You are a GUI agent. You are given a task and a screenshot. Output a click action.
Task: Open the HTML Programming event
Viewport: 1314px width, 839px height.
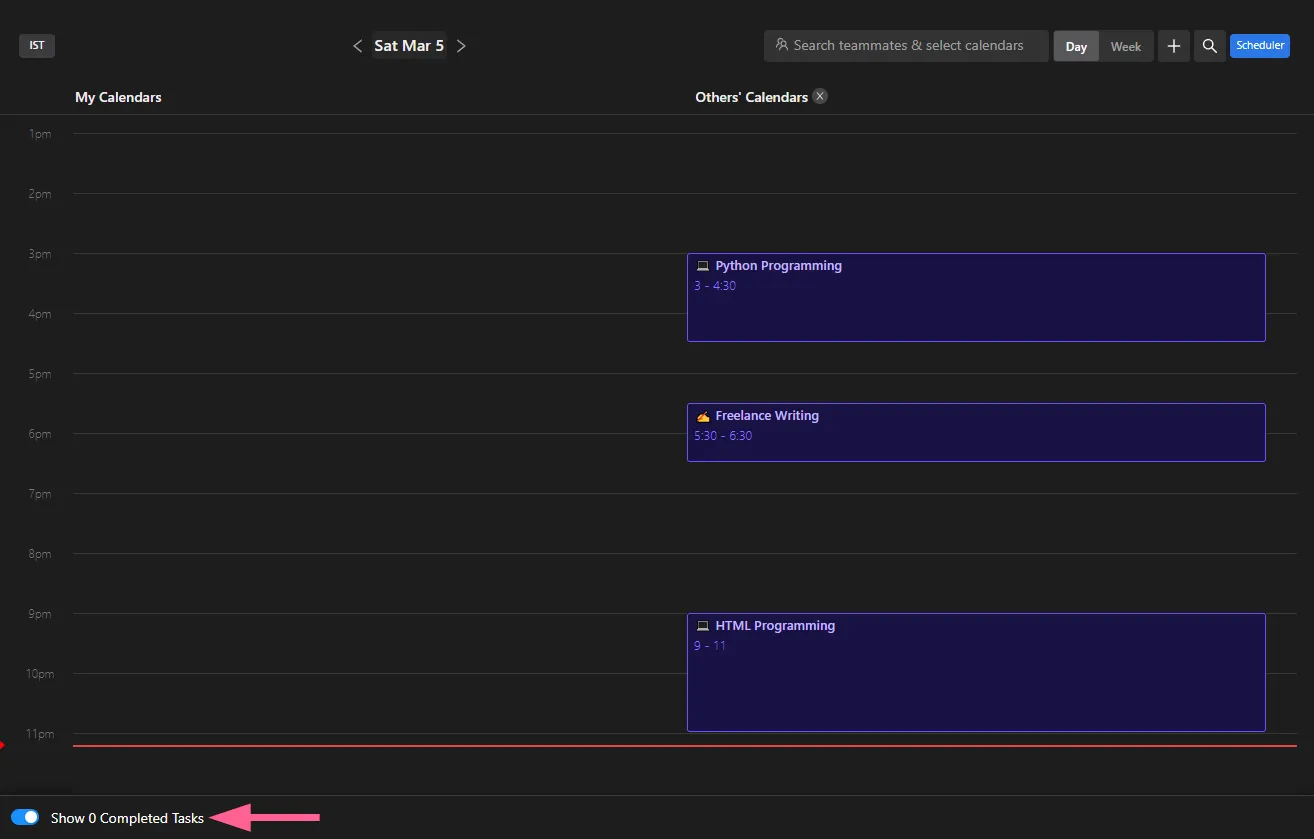[x=976, y=672]
